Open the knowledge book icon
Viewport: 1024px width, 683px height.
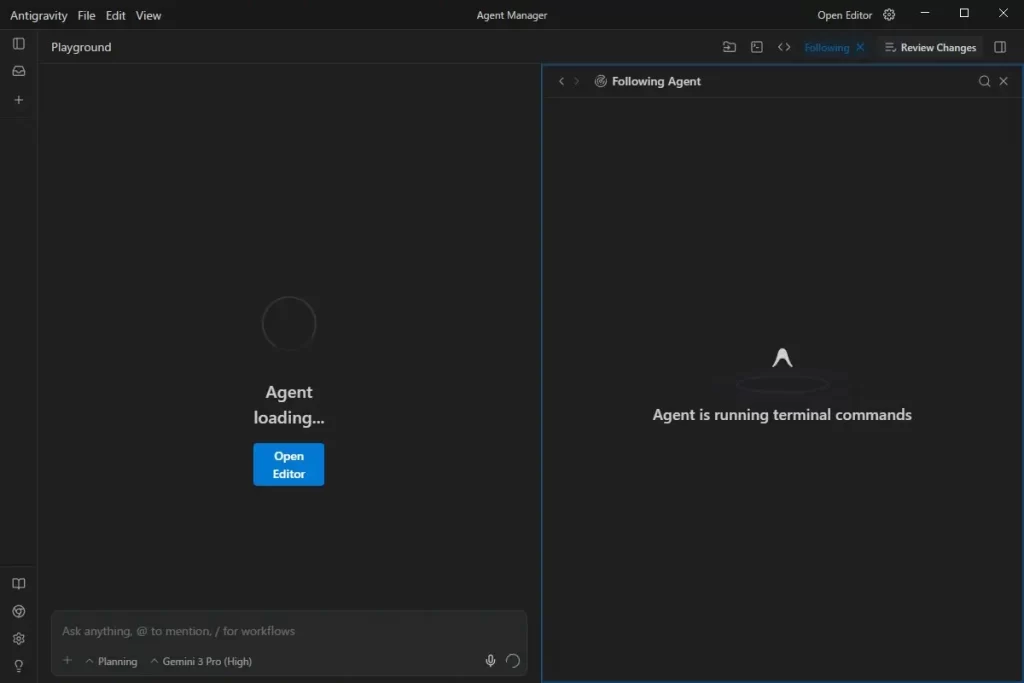18,584
